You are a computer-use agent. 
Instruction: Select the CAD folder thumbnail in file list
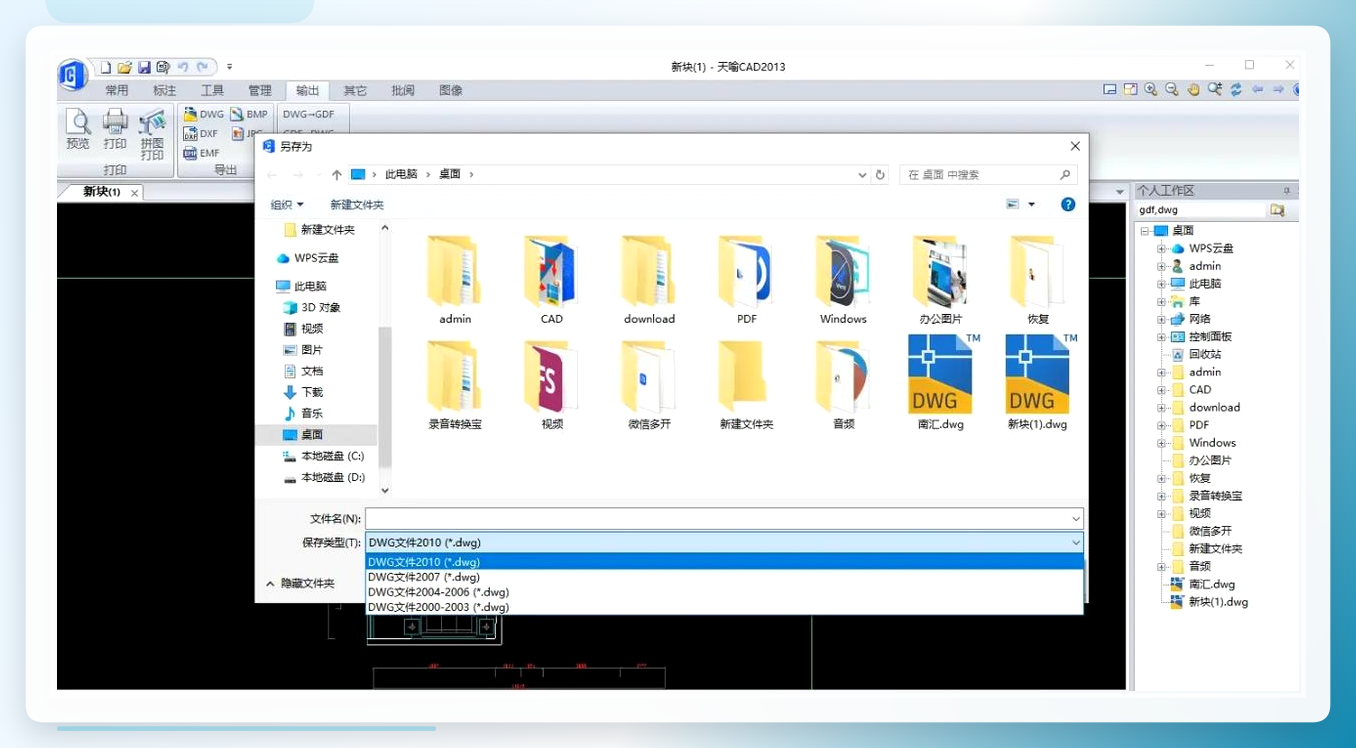(x=552, y=280)
